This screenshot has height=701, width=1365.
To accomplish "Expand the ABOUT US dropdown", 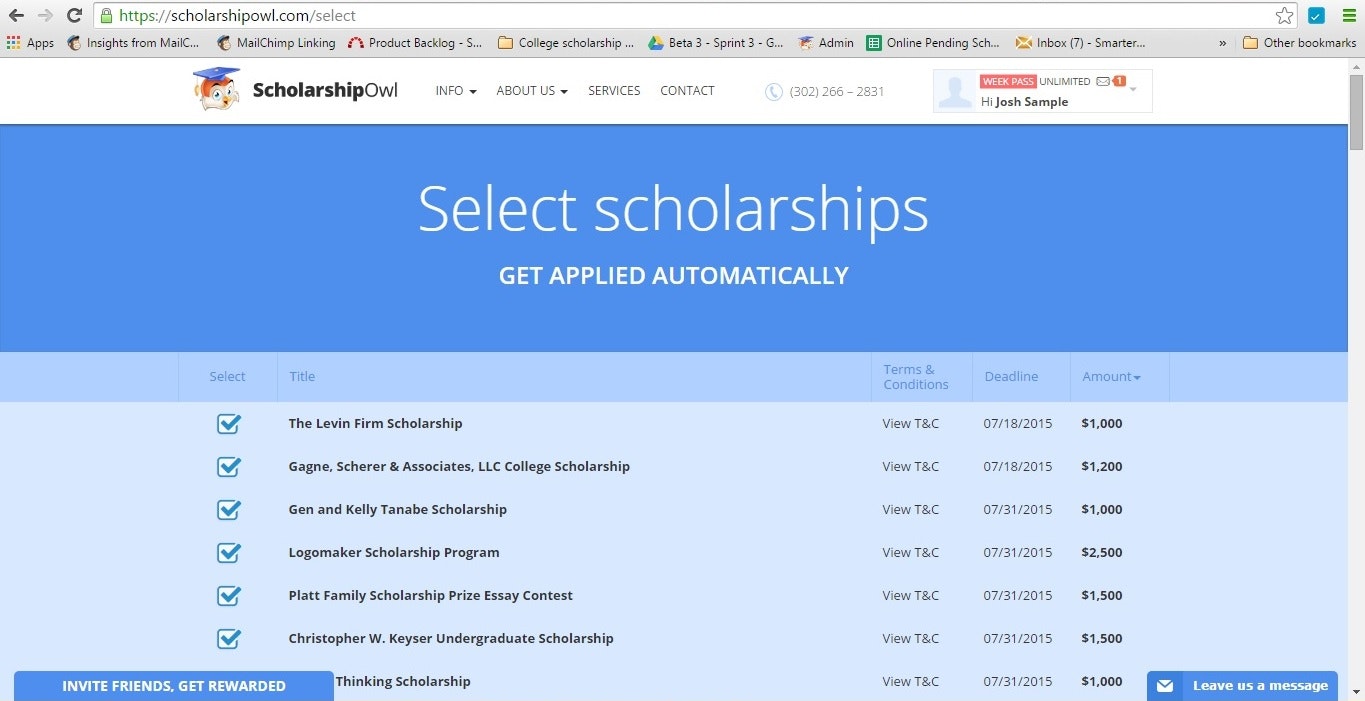I will [531, 90].
